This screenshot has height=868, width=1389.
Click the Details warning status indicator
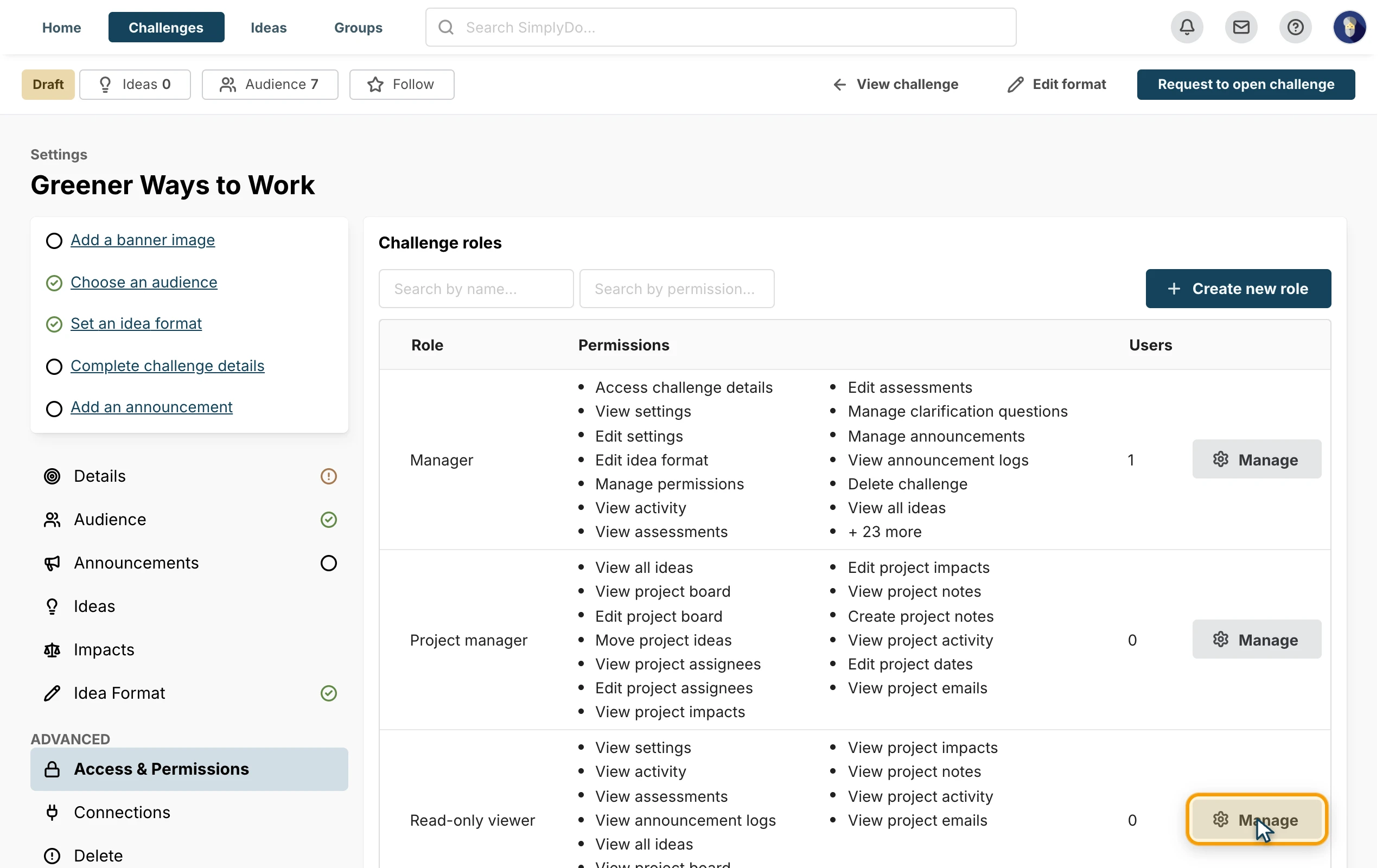click(x=328, y=476)
